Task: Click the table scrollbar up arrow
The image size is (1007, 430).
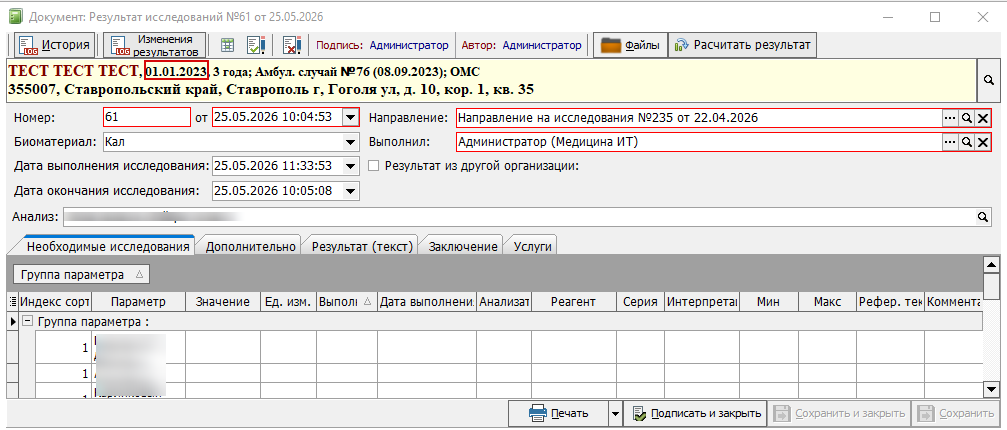Action: 992,264
